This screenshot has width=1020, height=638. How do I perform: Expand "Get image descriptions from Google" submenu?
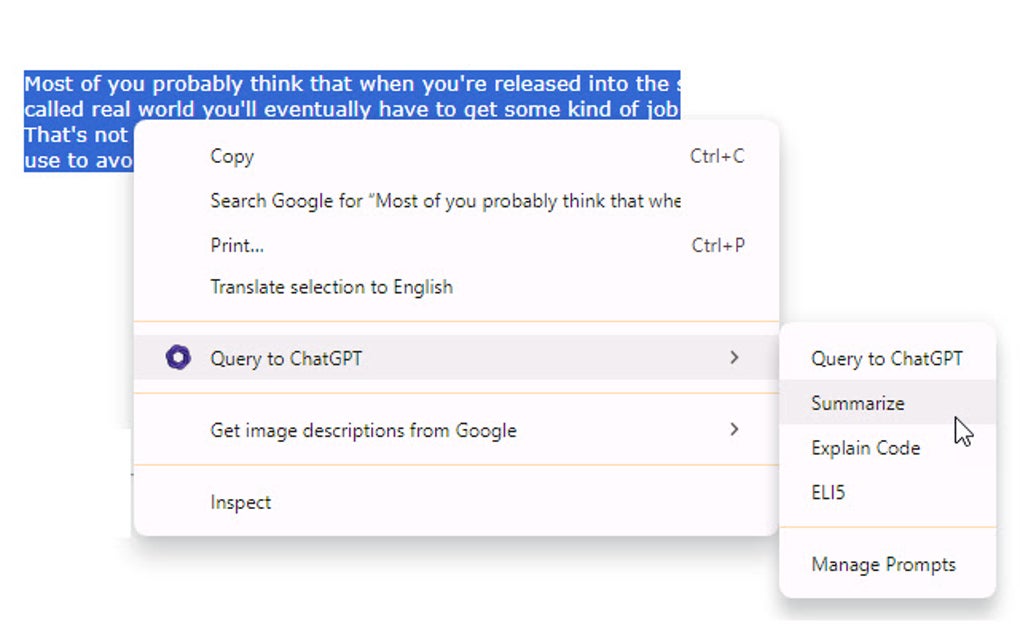click(x=735, y=430)
